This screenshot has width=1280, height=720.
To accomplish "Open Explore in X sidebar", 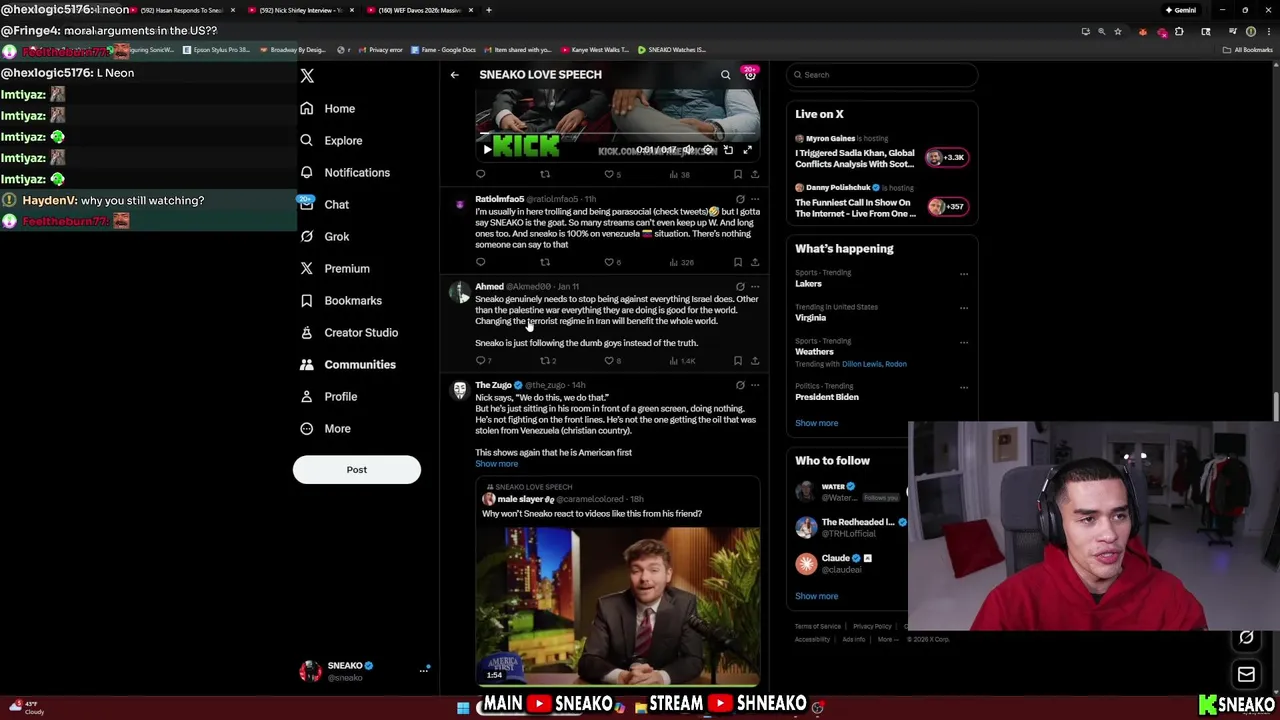I will click(331, 140).
